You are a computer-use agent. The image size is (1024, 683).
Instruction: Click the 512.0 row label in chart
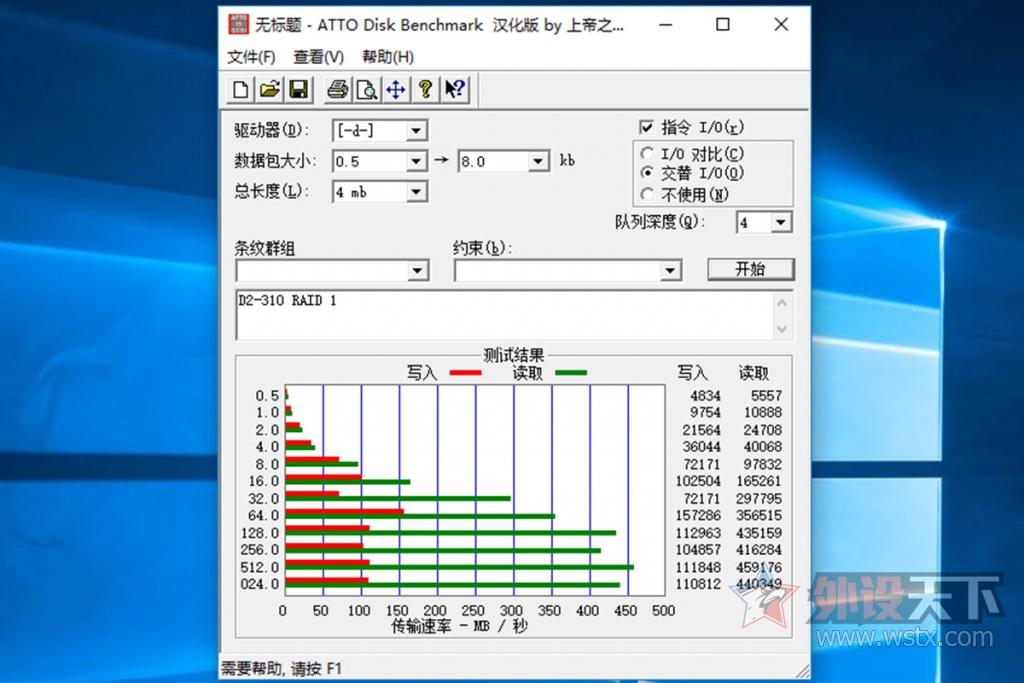pyautogui.click(x=260, y=567)
